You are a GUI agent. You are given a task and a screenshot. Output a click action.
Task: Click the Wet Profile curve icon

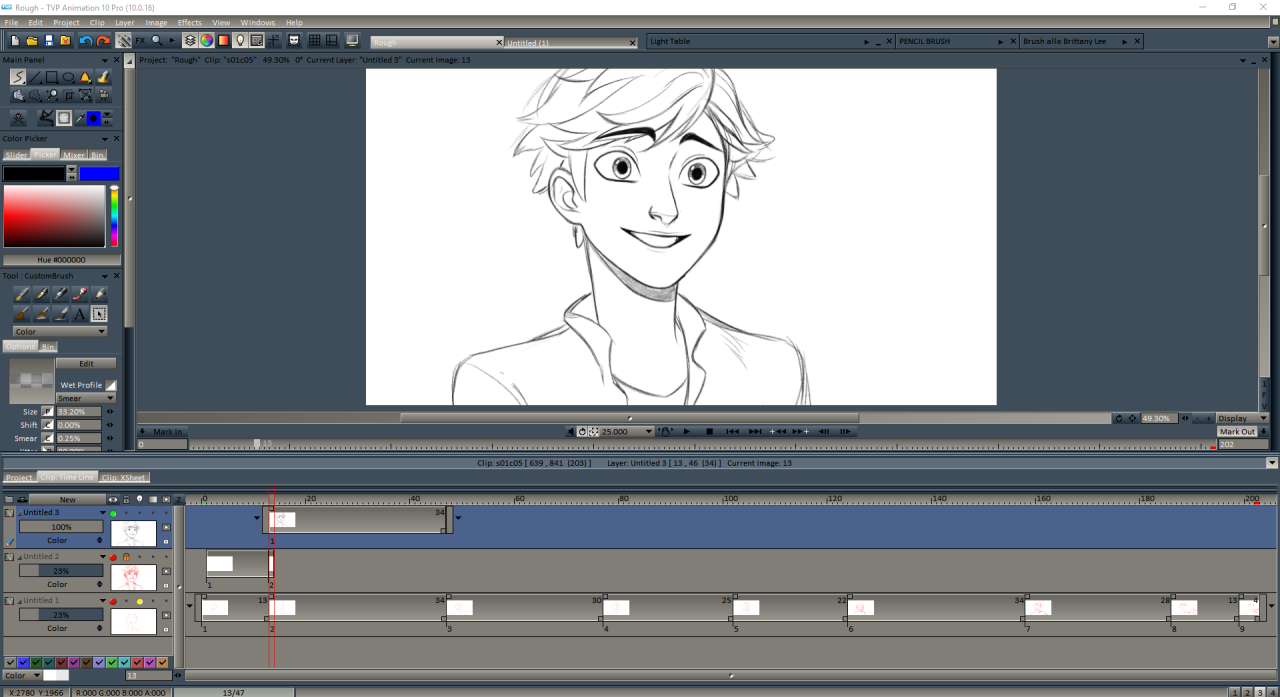[x=111, y=385]
